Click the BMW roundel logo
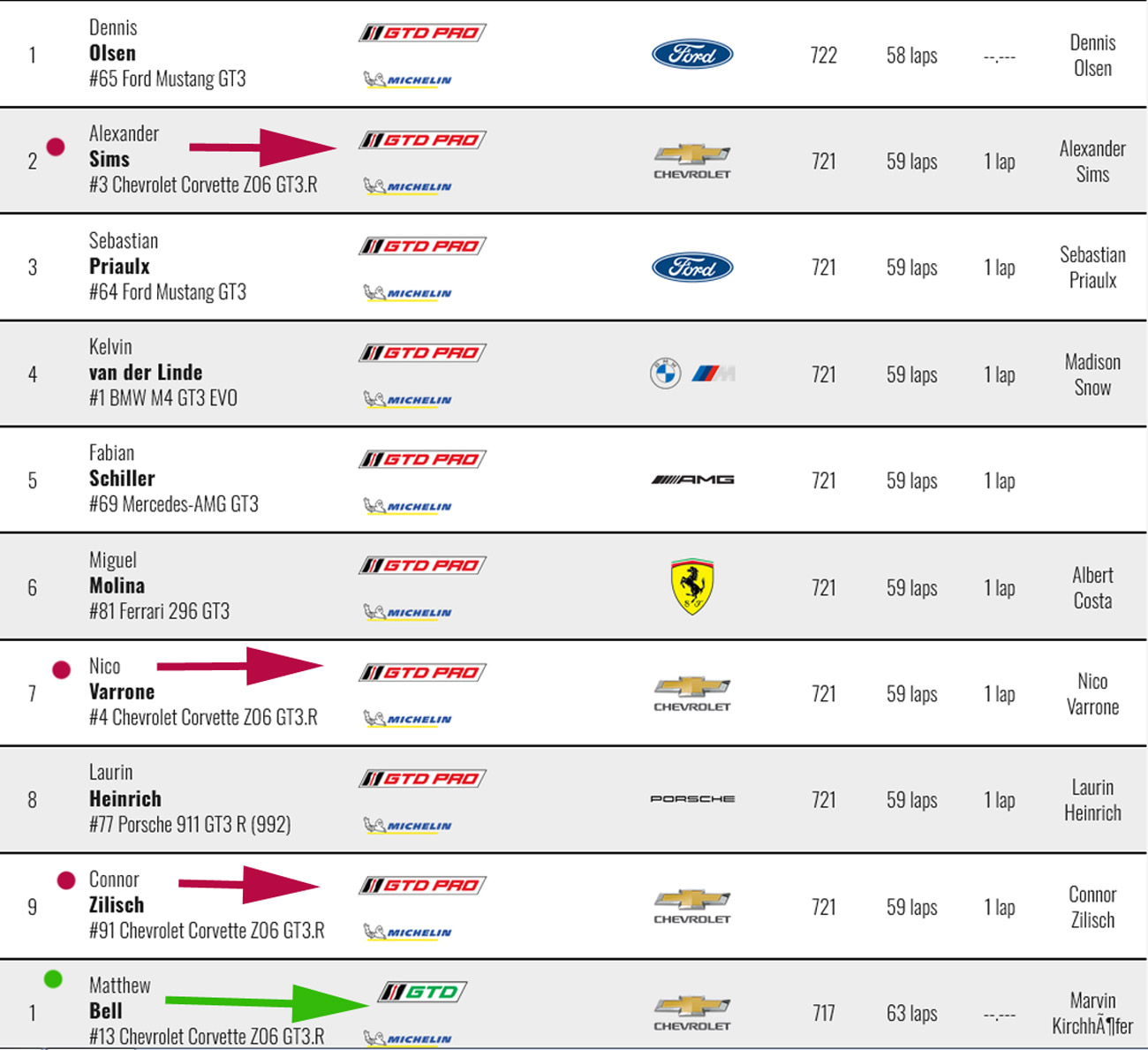Screen dimensions: 1148x1050 coord(665,374)
